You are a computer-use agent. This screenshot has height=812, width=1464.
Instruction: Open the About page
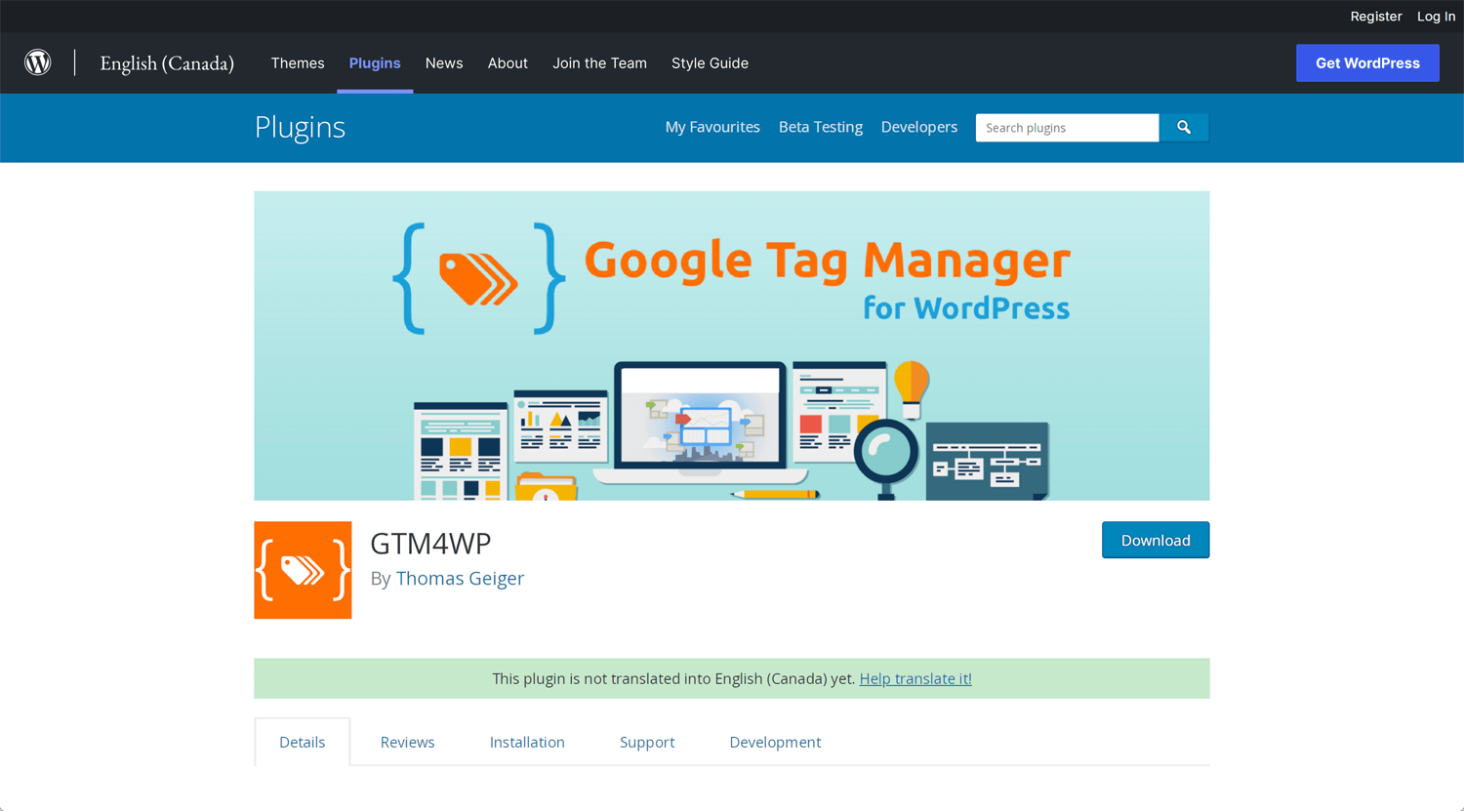click(x=508, y=63)
